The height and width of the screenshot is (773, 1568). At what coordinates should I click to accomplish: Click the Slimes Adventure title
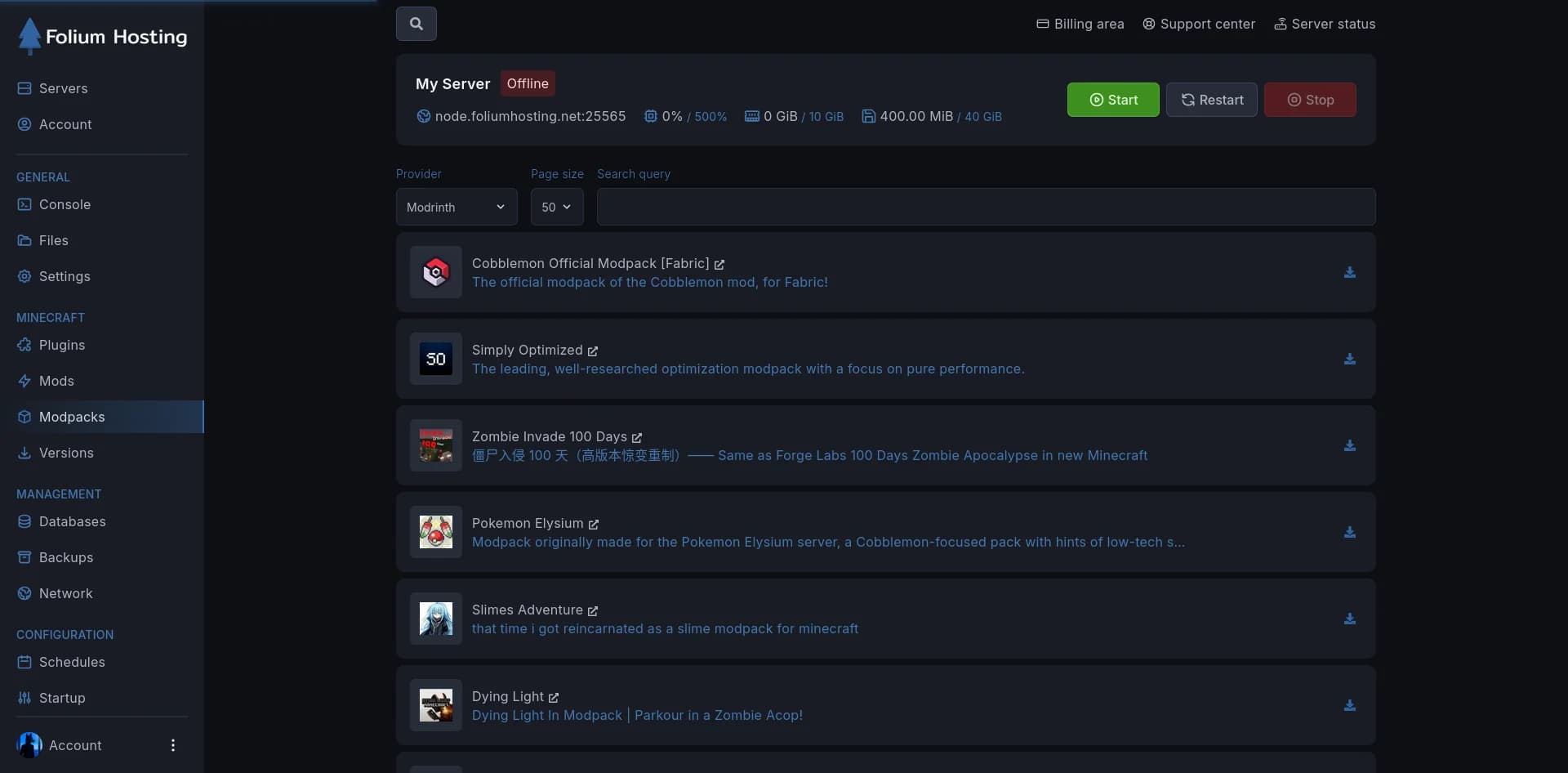coord(528,610)
